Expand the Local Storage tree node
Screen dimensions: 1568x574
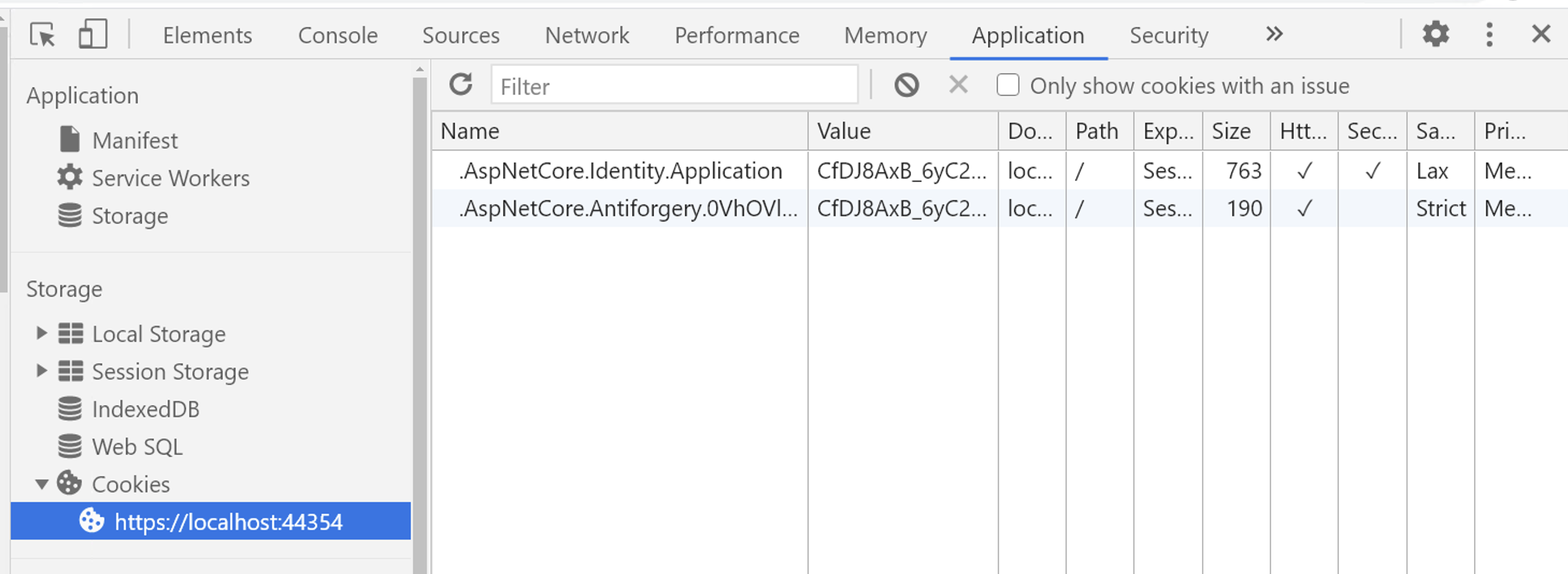click(41, 334)
